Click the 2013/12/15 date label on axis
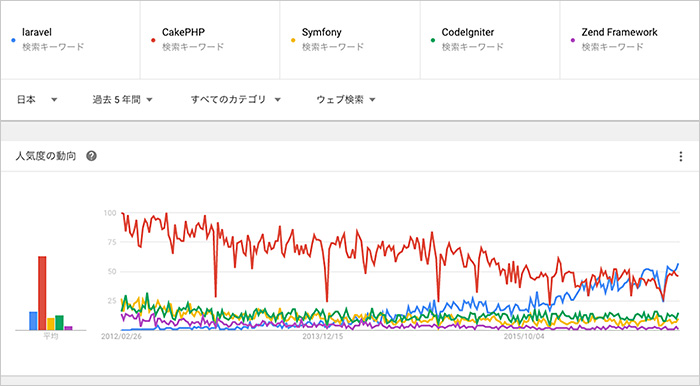 point(323,336)
